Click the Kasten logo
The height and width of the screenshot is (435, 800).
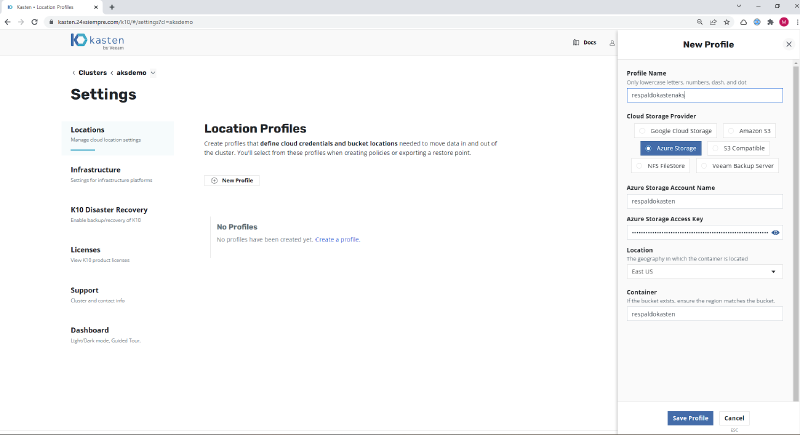tap(97, 41)
